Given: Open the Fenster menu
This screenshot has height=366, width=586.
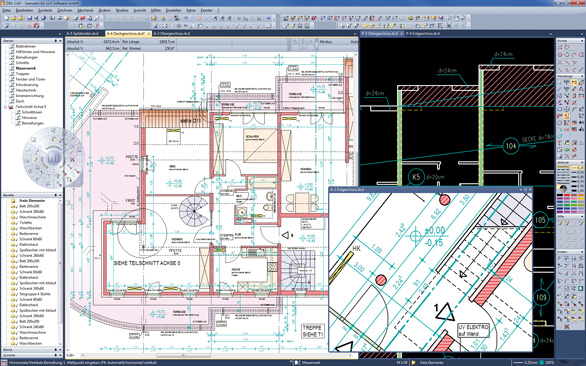Looking at the screenshot, I should point(207,10).
